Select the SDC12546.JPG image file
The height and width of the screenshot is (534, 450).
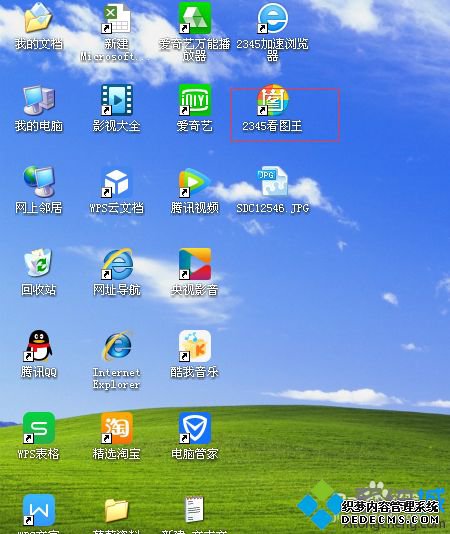[x=273, y=182]
